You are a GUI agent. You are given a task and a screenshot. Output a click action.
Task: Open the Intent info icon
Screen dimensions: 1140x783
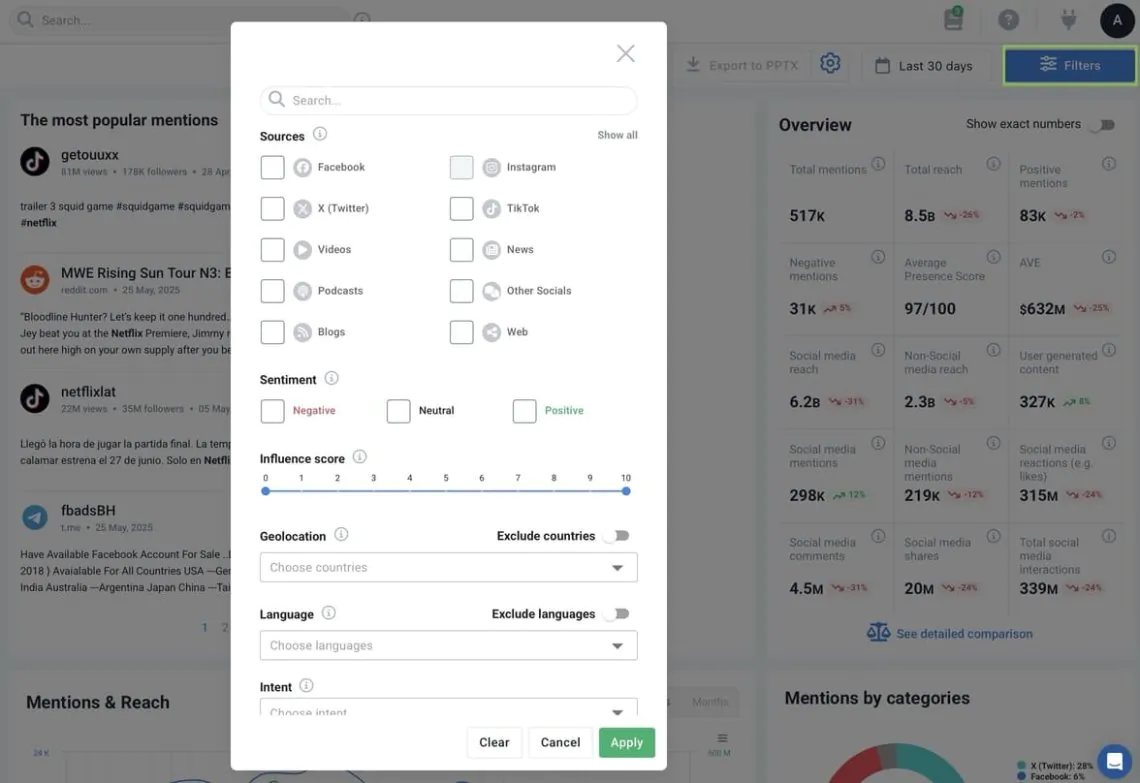click(306, 686)
